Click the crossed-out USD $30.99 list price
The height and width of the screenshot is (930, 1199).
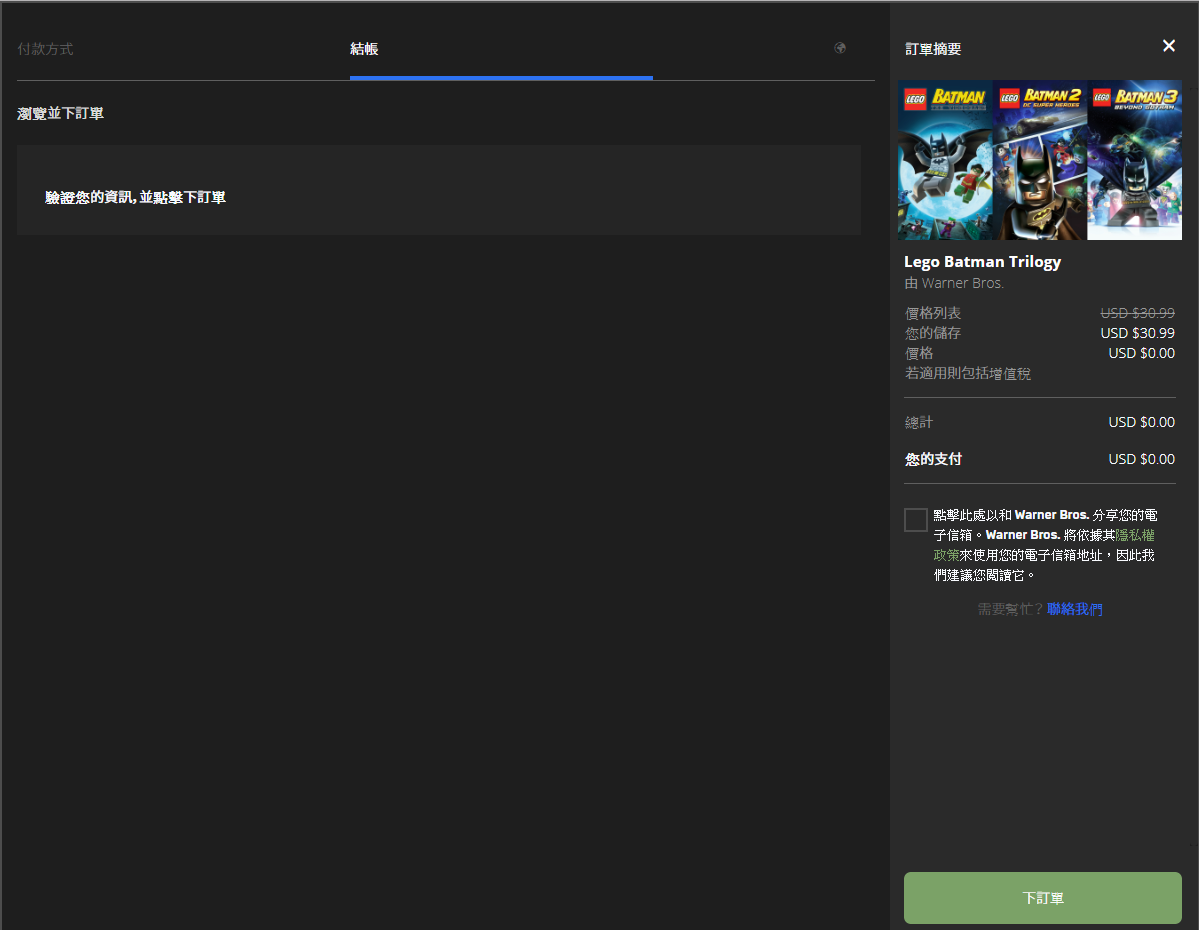click(x=1137, y=313)
